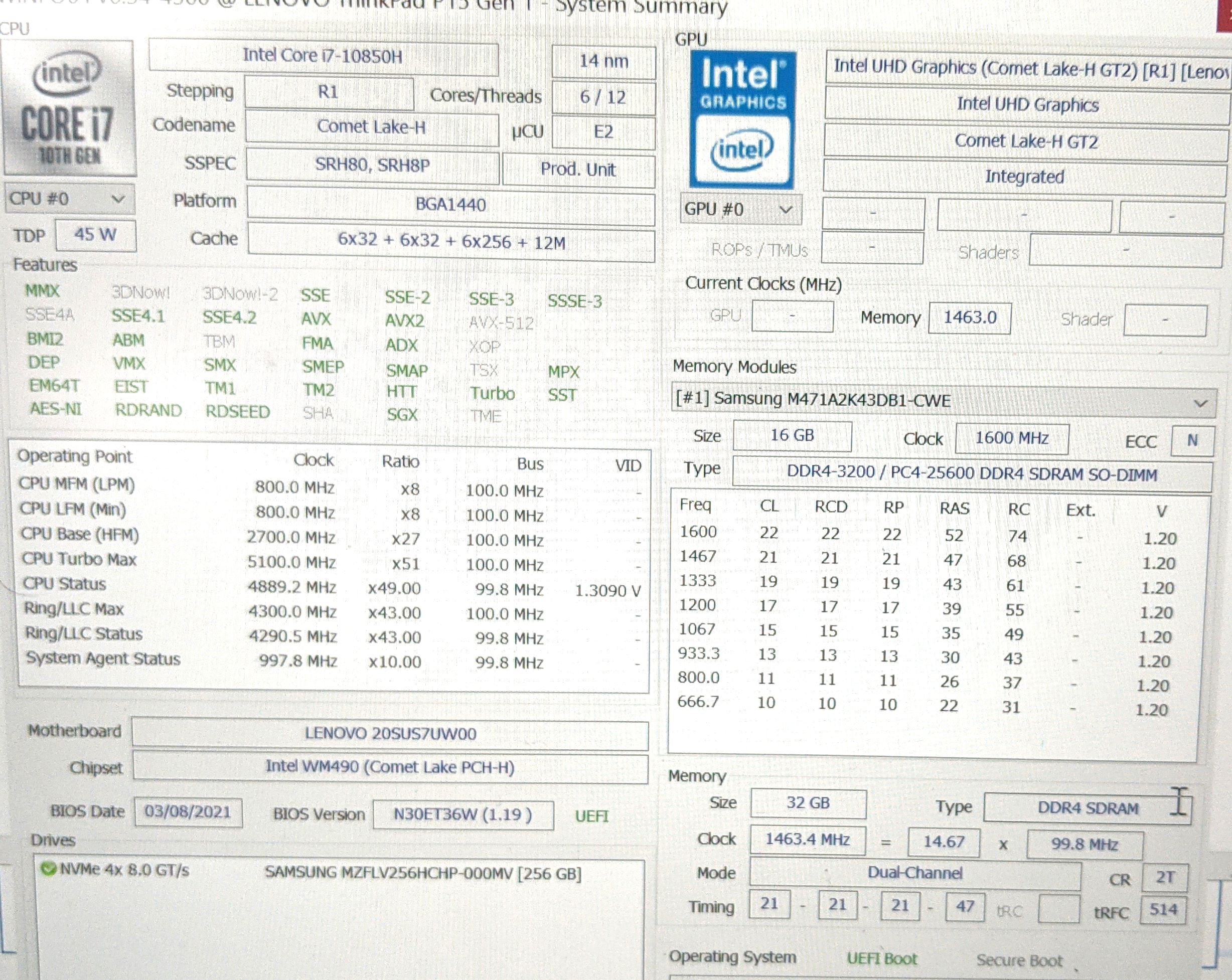Click the Prod. Unit box
The height and width of the screenshot is (980, 1232).
pos(578,169)
